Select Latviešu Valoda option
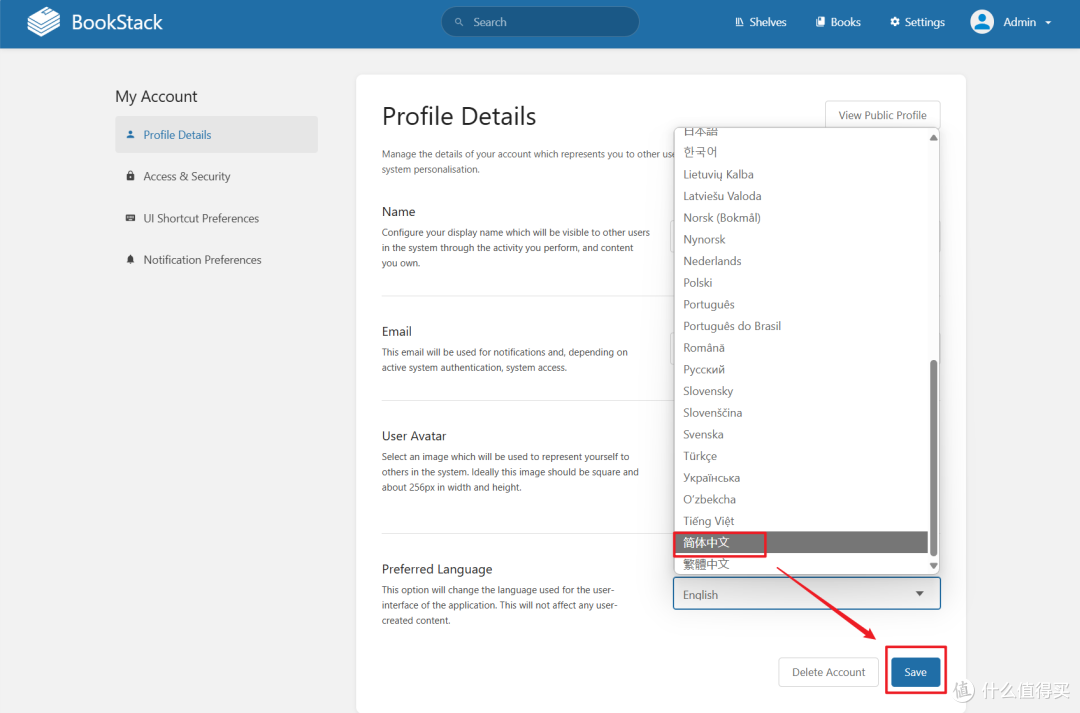Image resolution: width=1080 pixels, height=713 pixels. (x=801, y=196)
